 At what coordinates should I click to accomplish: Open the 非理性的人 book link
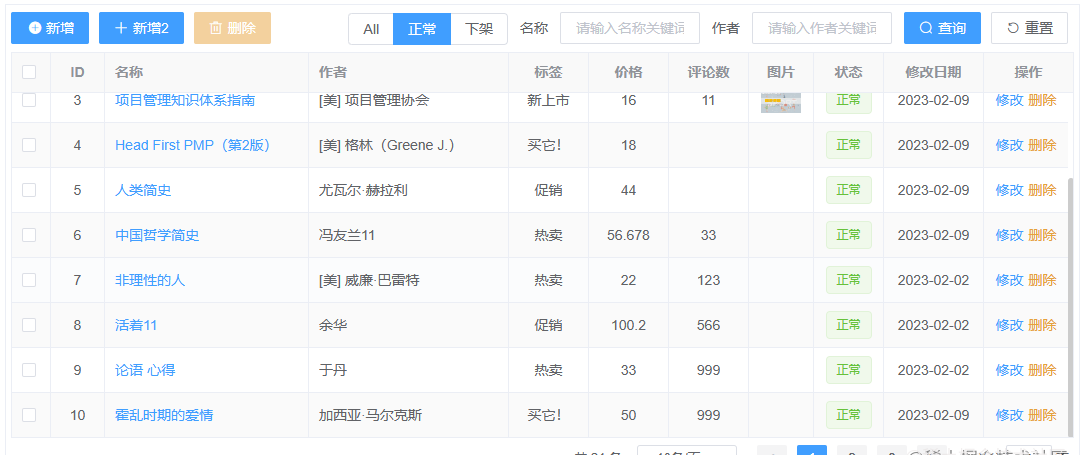pos(150,280)
